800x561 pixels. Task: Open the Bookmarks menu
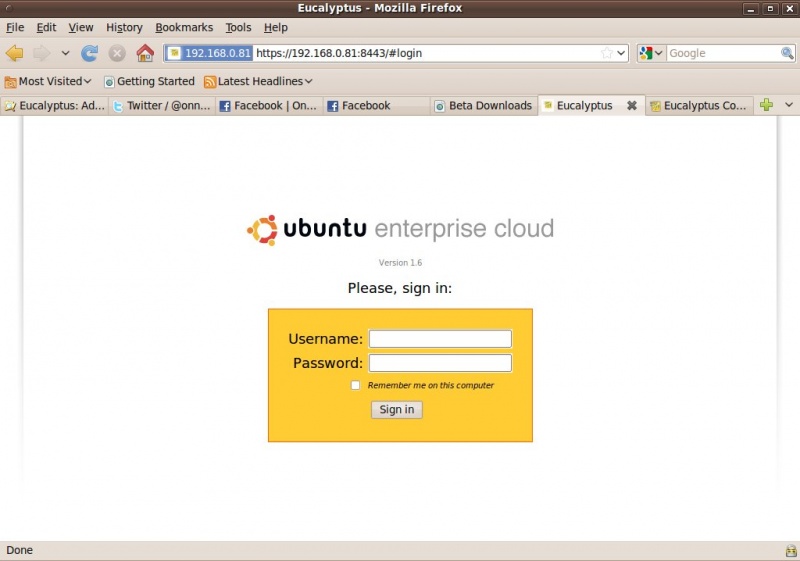[184, 28]
